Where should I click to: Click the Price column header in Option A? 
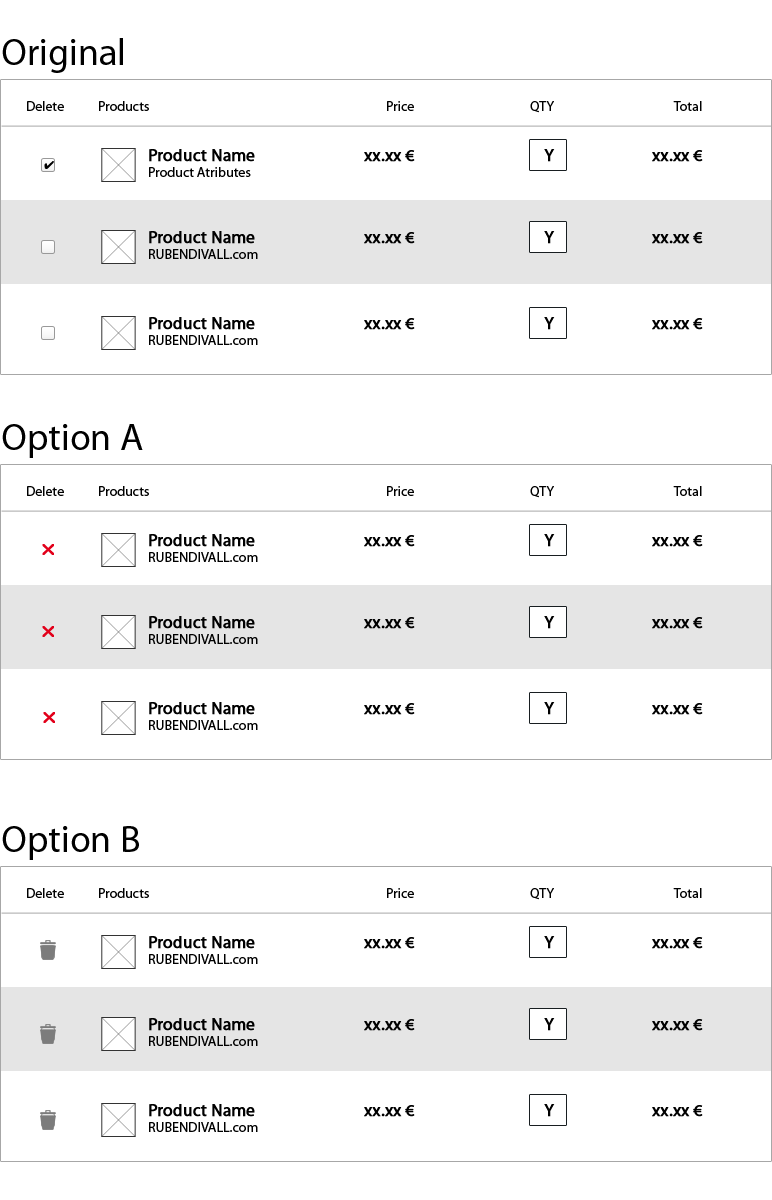400,491
